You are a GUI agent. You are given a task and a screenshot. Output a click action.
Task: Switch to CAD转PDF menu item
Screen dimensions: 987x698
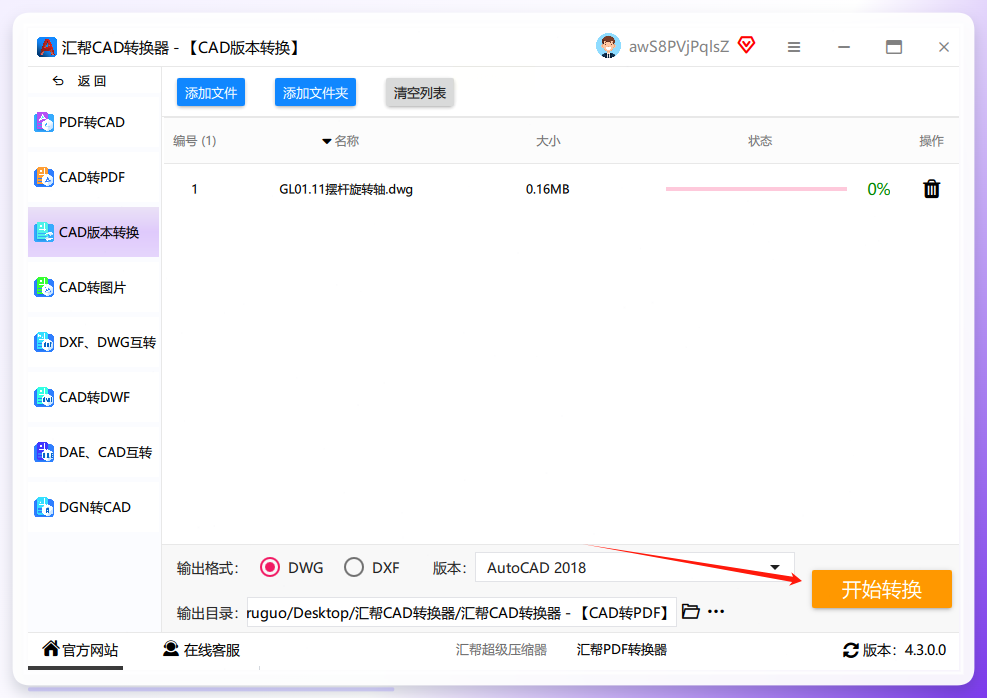(x=93, y=177)
